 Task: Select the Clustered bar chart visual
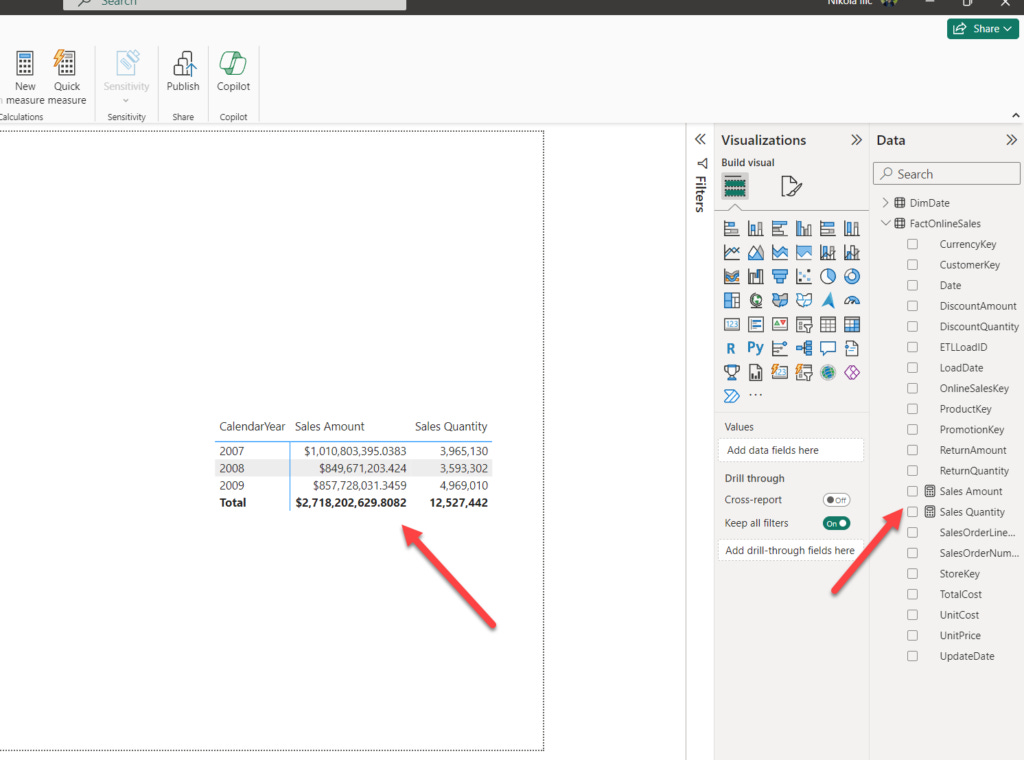pos(780,229)
